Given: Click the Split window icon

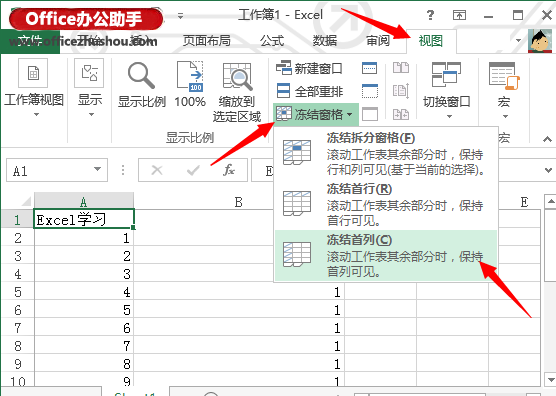Looking at the screenshot, I should pyautogui.click(x=369, y=68).
